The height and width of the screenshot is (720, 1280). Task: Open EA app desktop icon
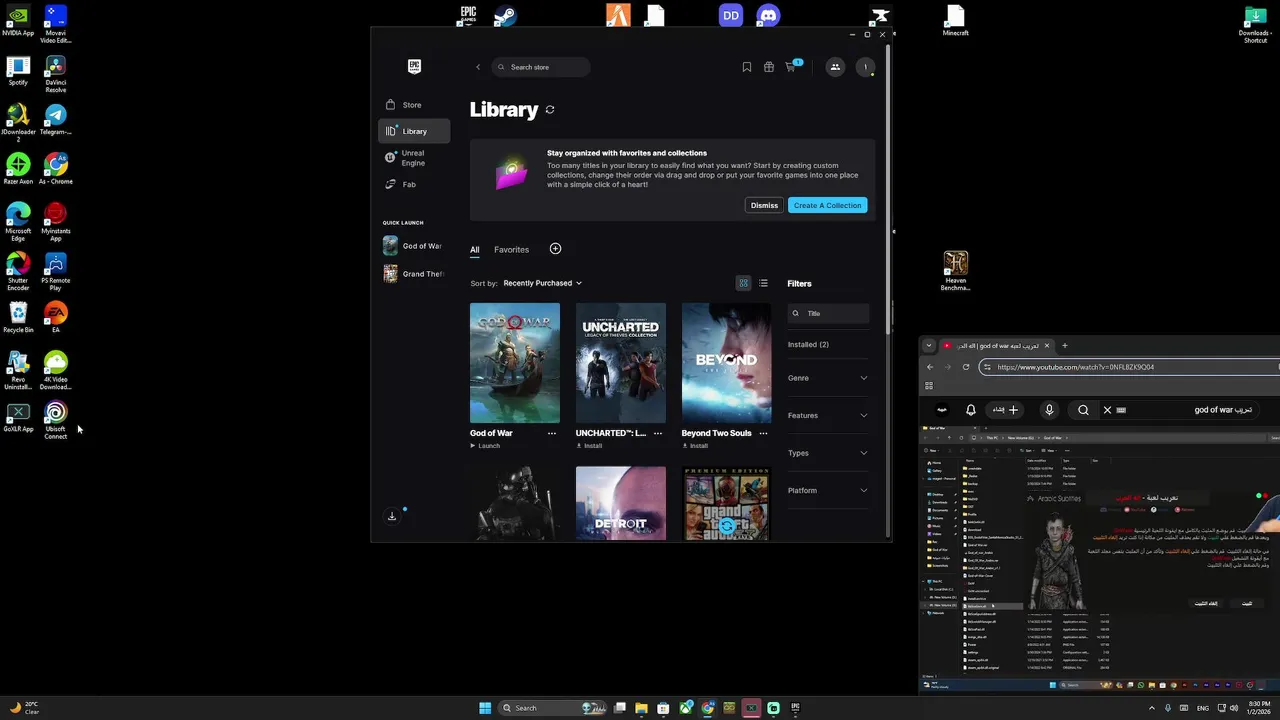click(56, 318)
